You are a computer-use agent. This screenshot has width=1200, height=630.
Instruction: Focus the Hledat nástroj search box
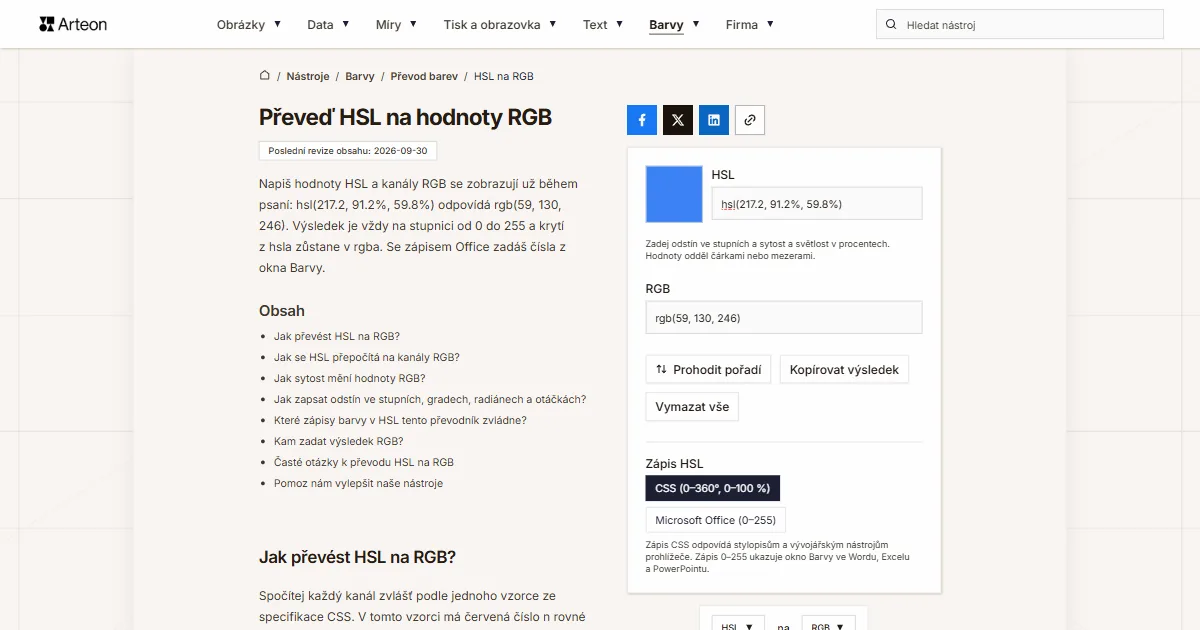coord(1020,25)
